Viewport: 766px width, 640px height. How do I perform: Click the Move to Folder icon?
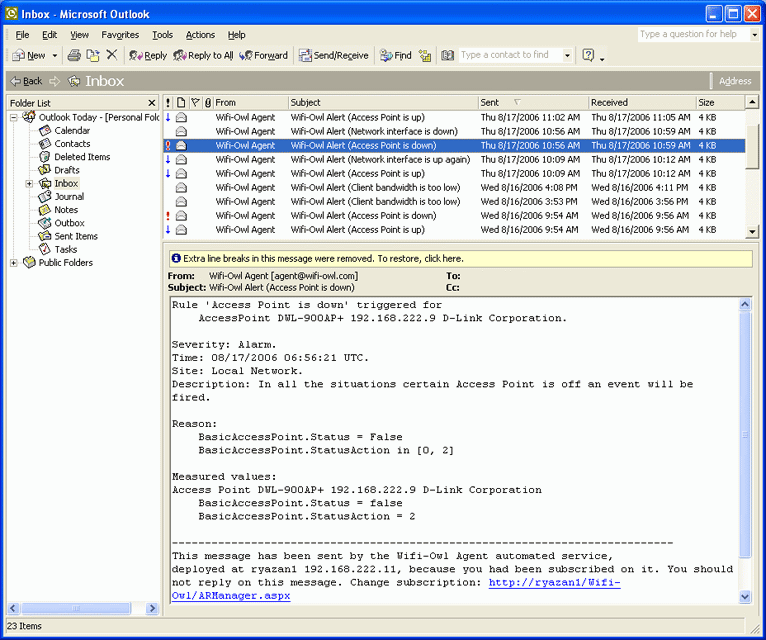93,55
